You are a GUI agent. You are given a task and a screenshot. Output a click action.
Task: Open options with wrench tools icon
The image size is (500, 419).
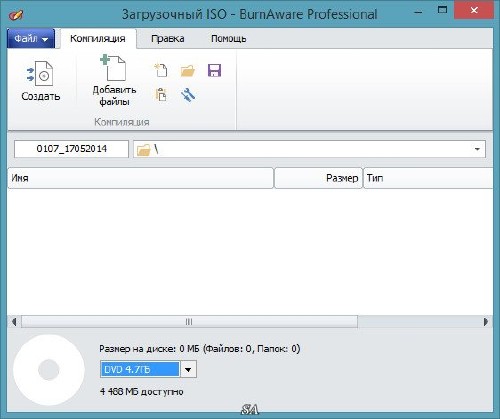click(x=188, y=95)
